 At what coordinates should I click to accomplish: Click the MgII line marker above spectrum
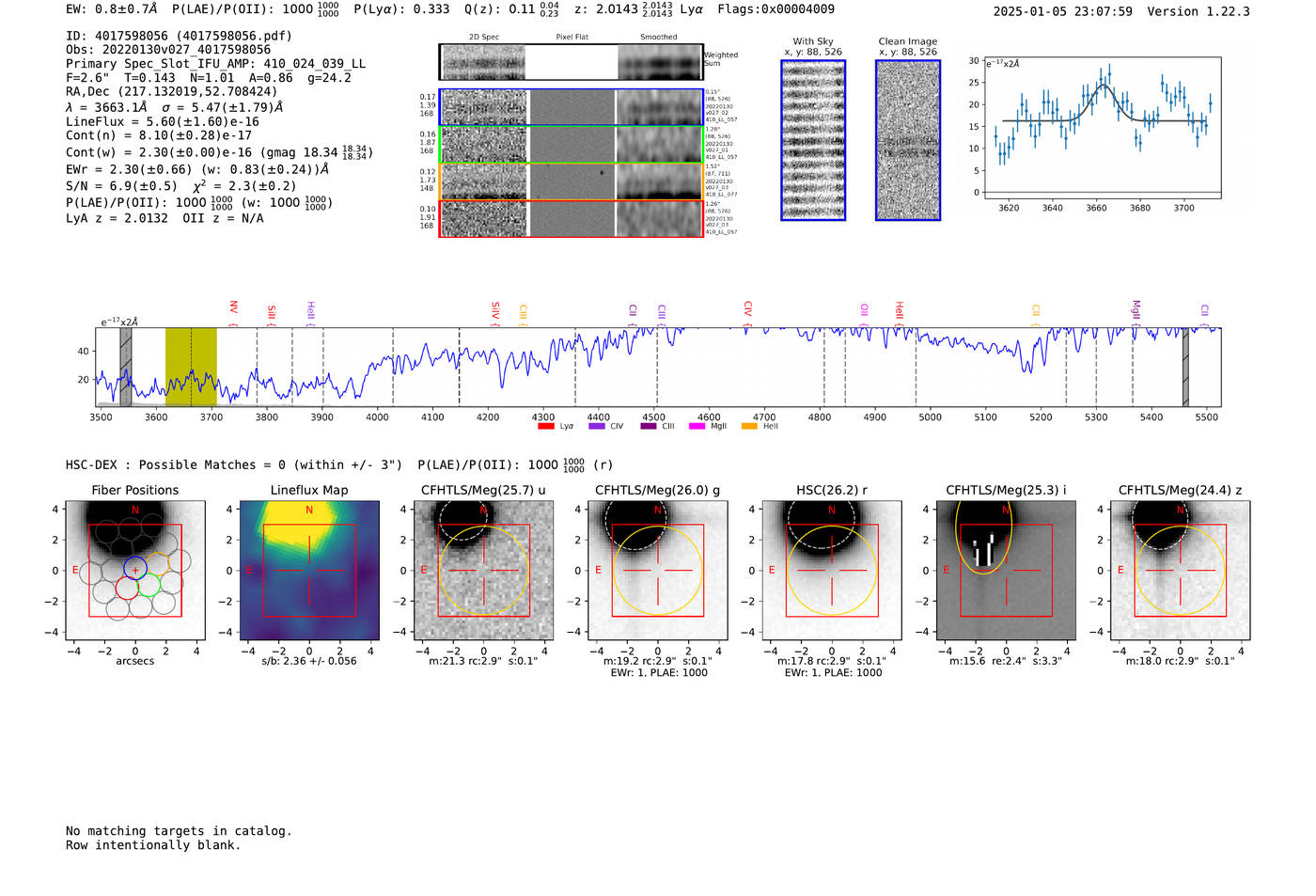click(x=1136, y=311)
